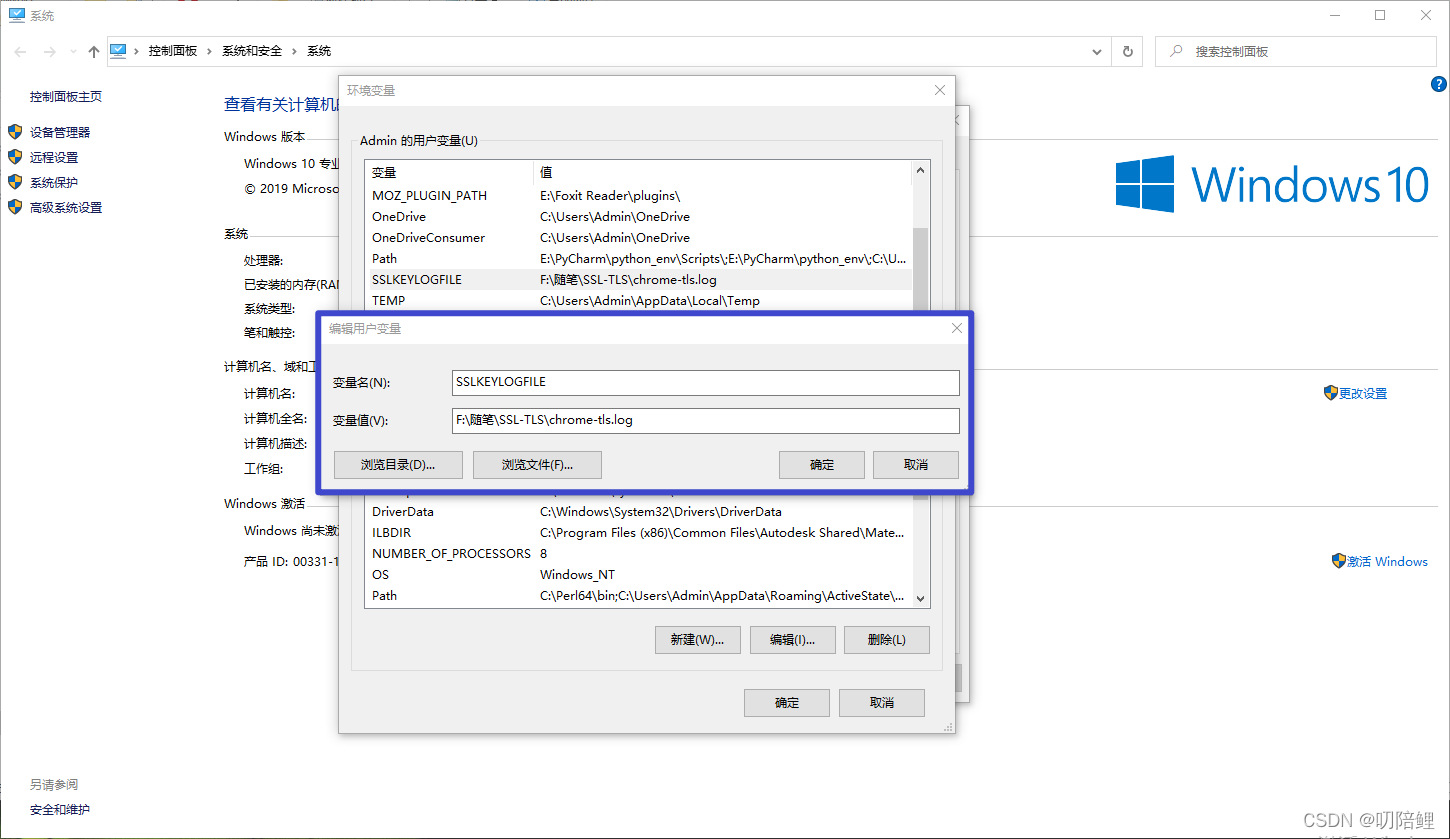Select the OS Windows_NT variable row
The image size is (1450, 839).
point(638,575)
